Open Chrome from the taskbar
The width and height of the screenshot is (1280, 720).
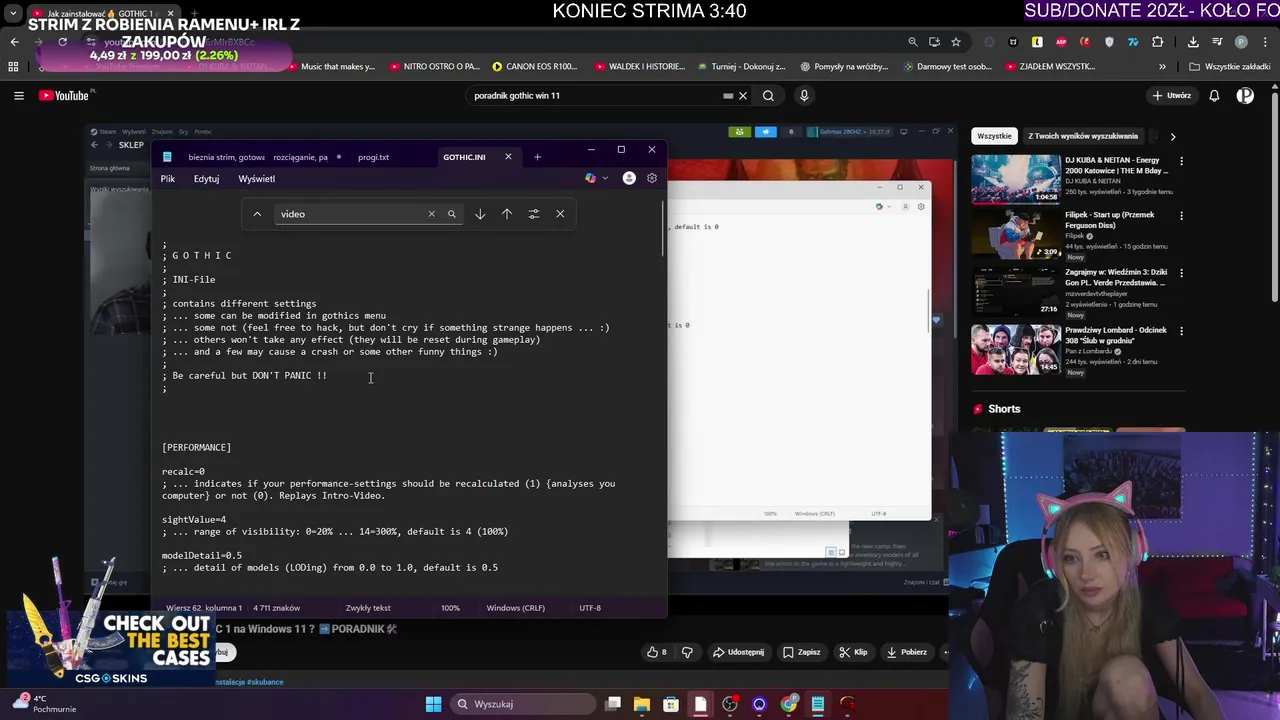[x=789, y=704]
